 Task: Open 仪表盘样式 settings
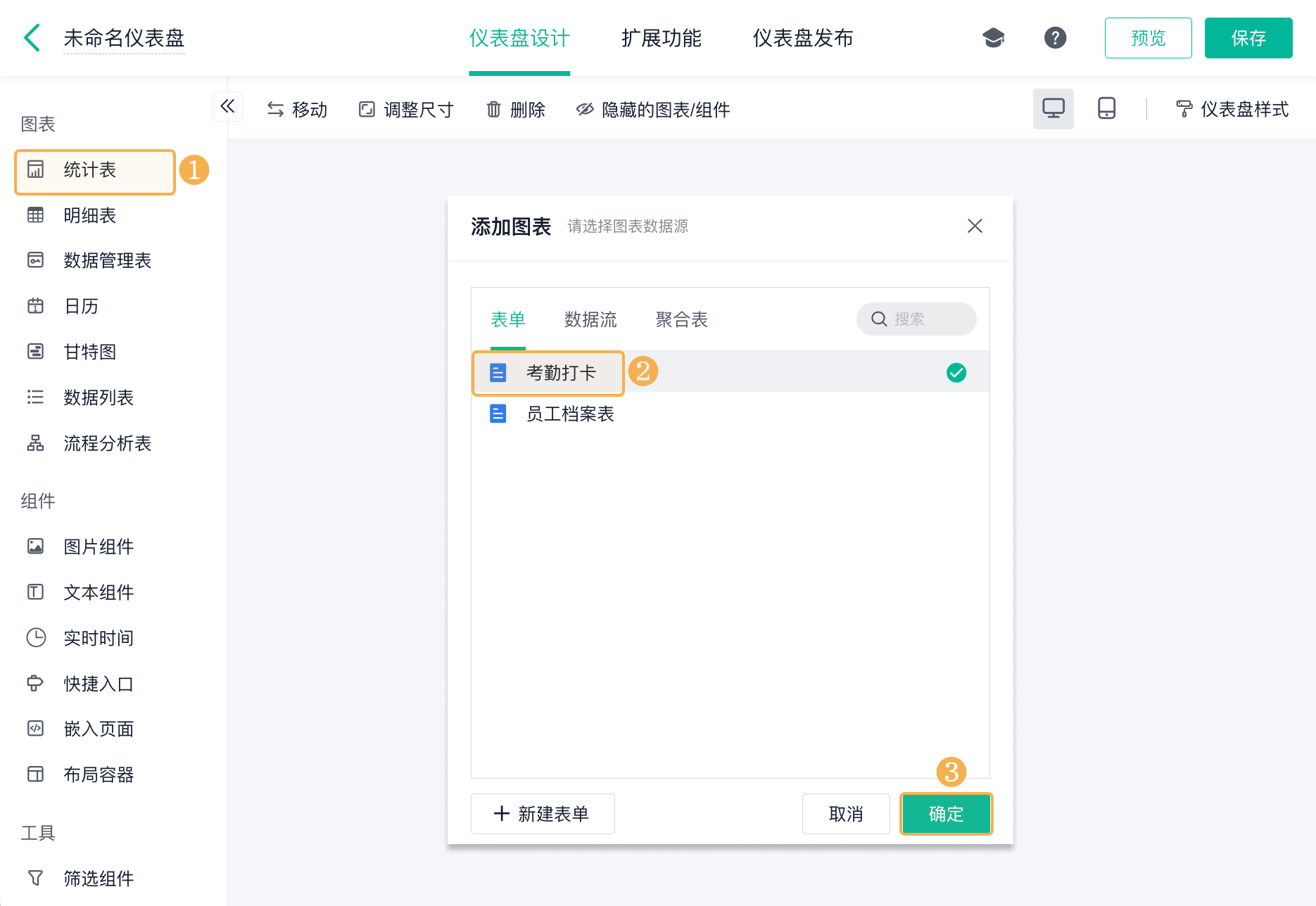1232,109
